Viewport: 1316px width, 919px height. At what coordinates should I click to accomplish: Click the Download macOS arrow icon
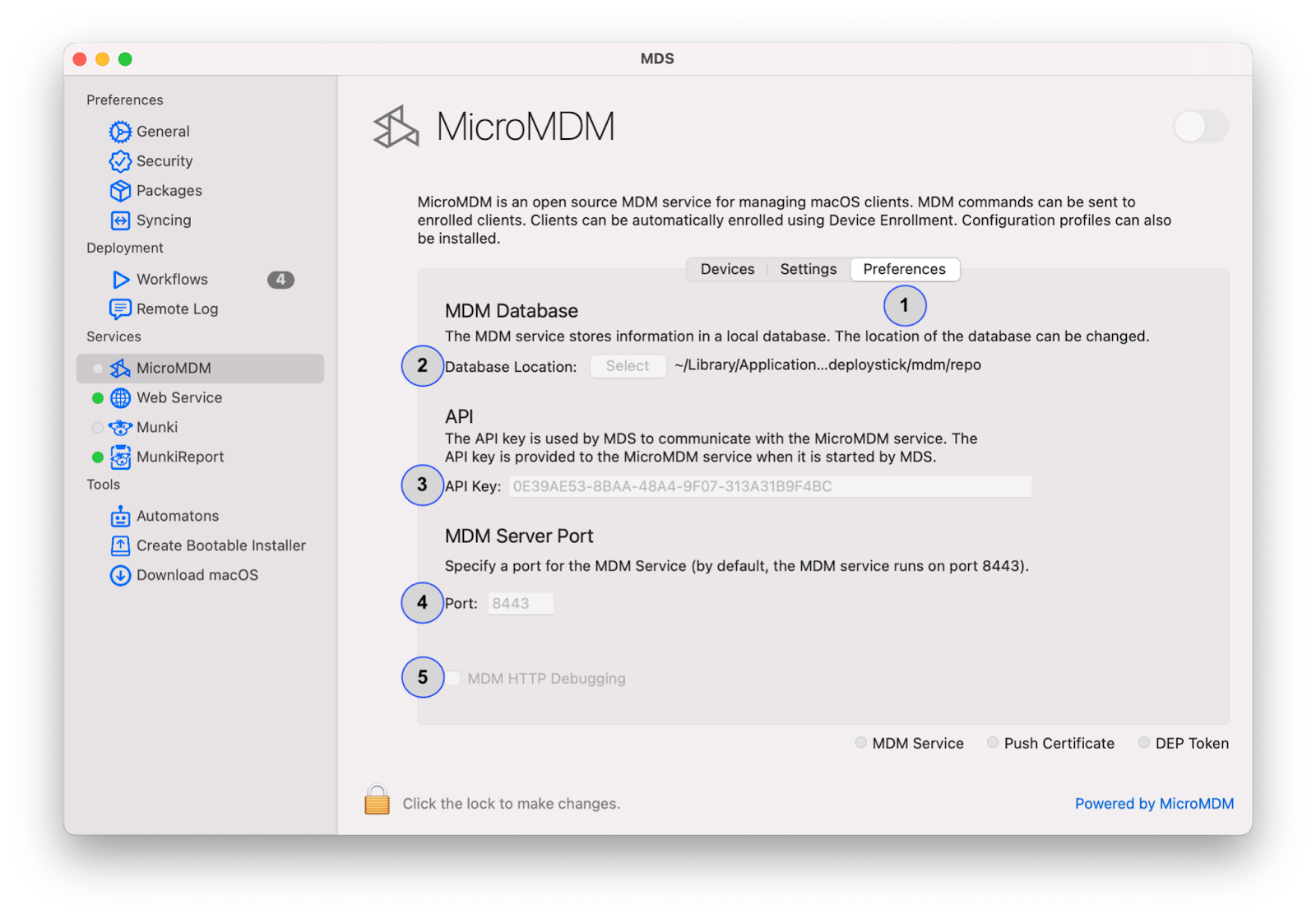point(120,575)
